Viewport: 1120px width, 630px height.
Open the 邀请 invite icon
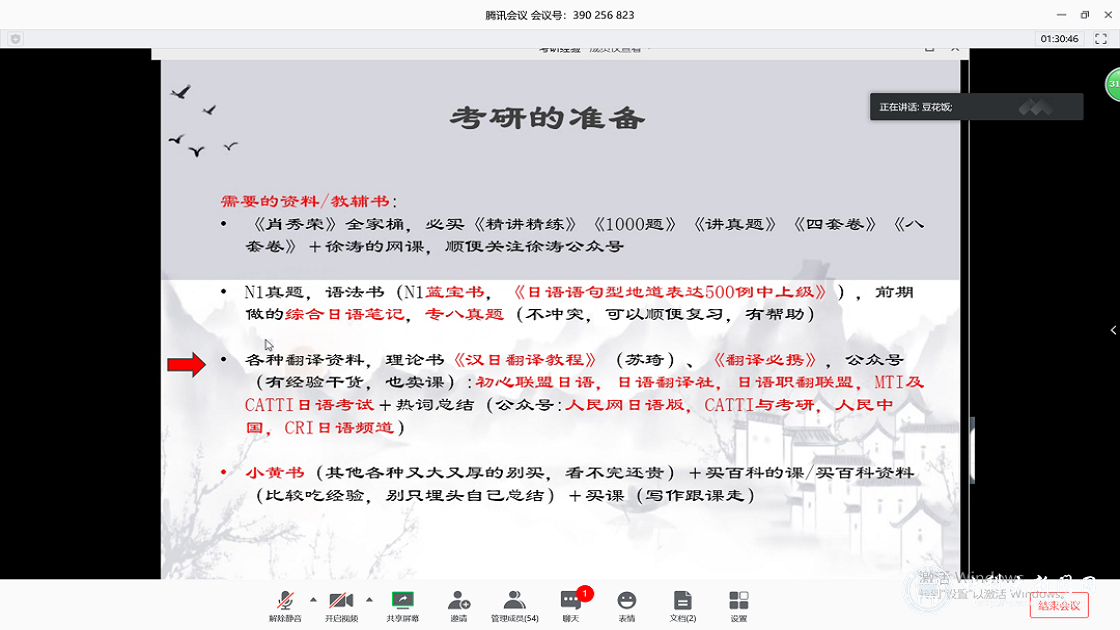459,604
